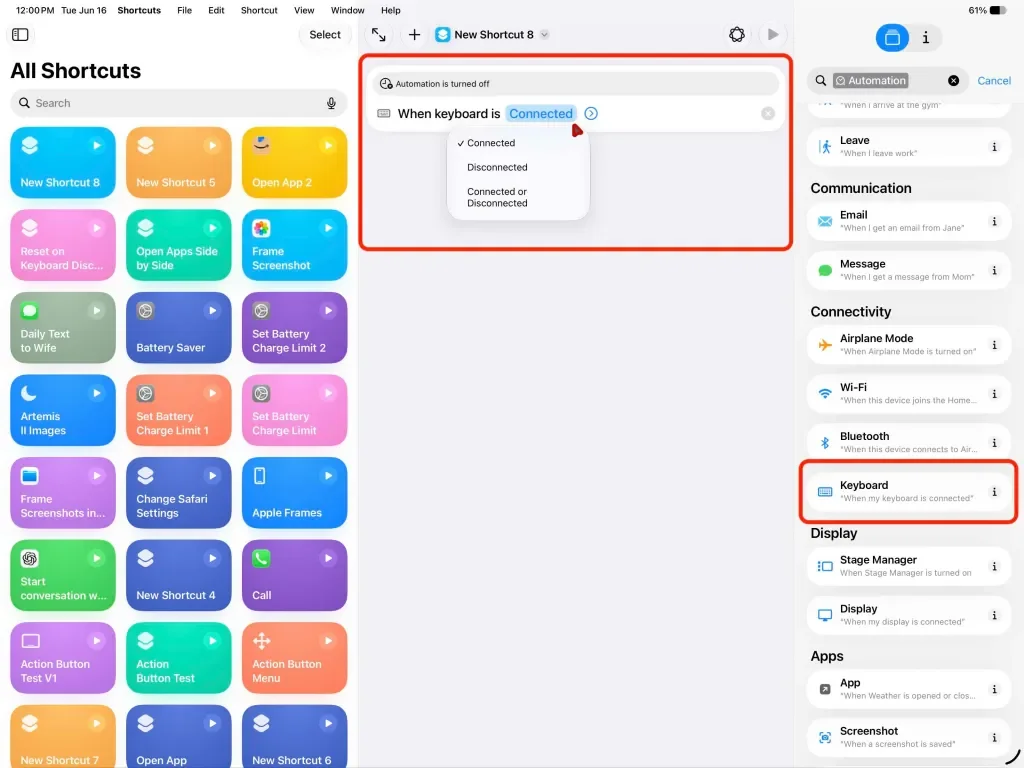Show info for the Airplane Mode automation
The width and height of the screenshot is (1024, 768).
[994, 345]
